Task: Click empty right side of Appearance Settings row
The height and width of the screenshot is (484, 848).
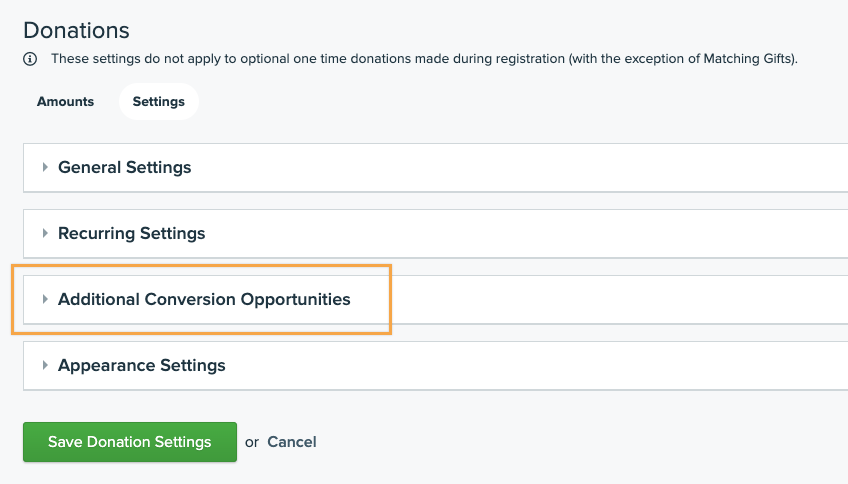Action: coord(600,365)
